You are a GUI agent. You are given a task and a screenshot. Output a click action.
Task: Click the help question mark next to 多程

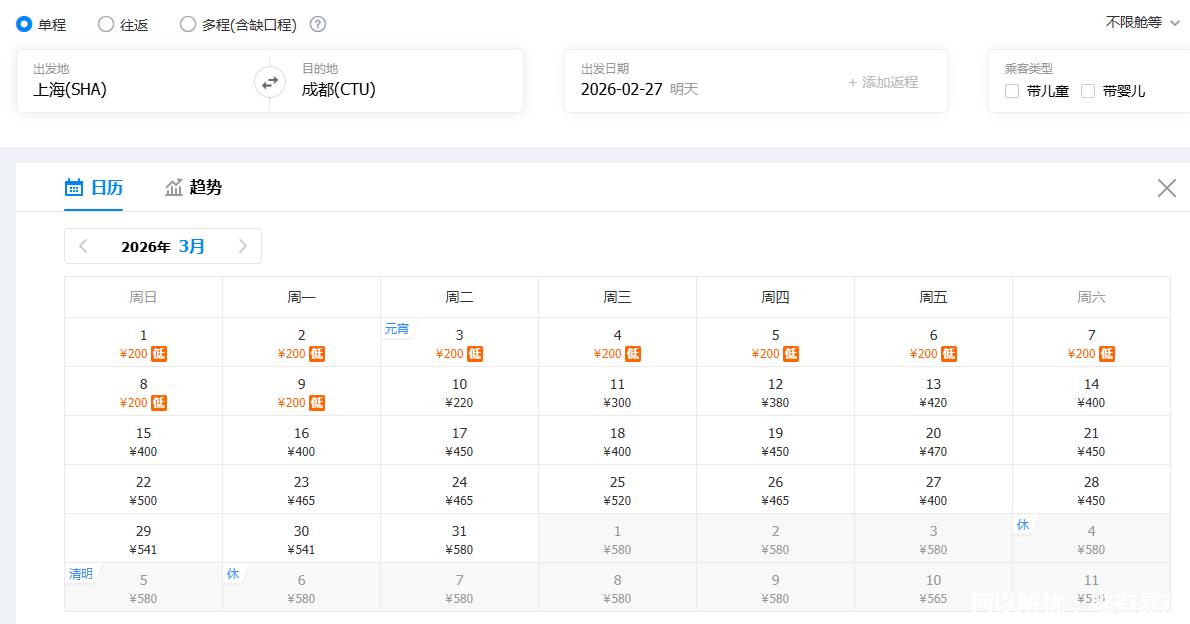click(x=318, y=25)
